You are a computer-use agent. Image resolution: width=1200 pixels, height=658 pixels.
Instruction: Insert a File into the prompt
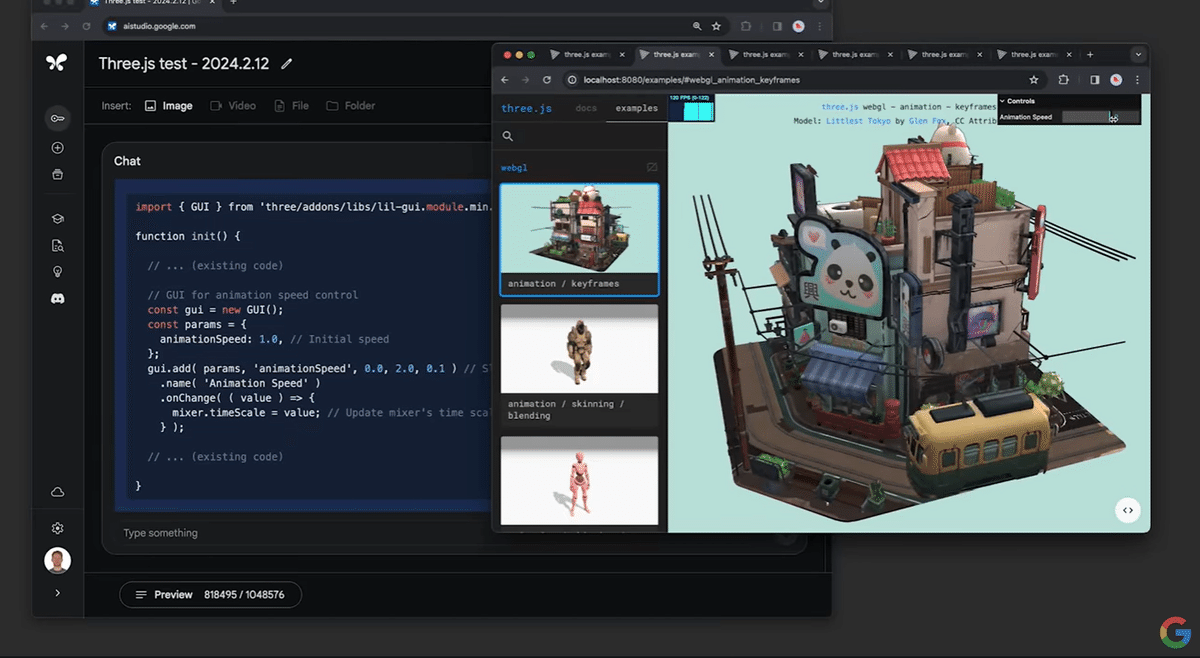click(x=291, y=105)
